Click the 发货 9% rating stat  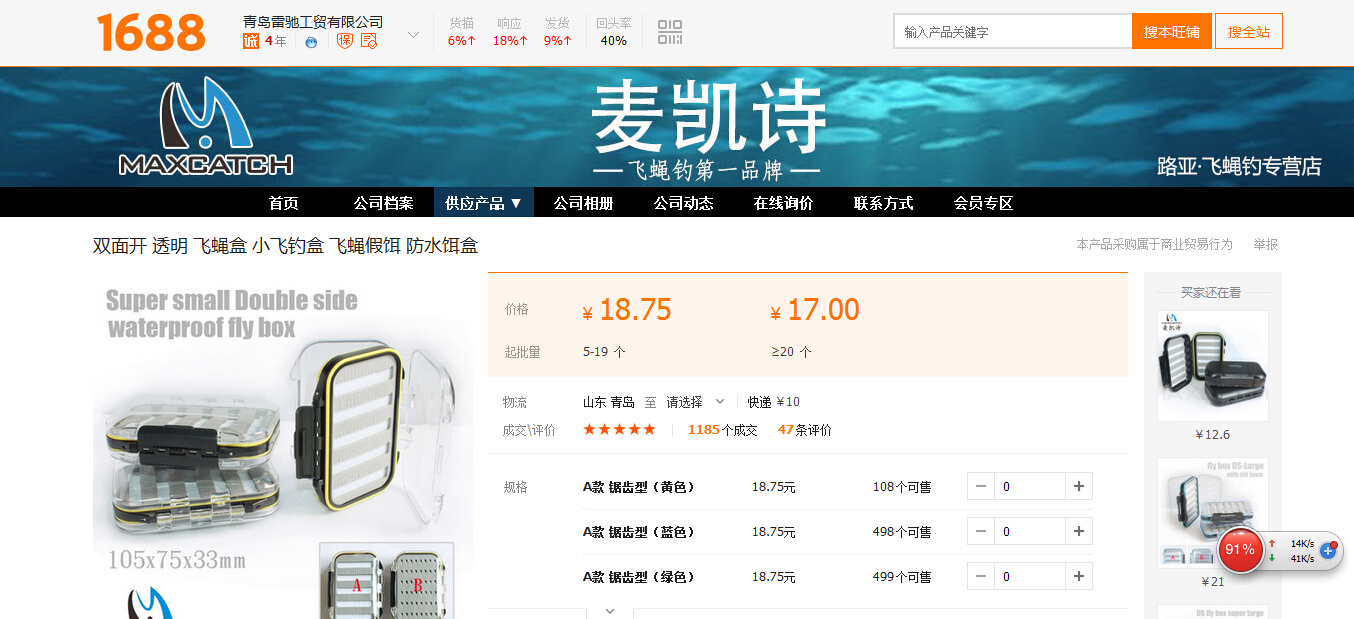558,32
